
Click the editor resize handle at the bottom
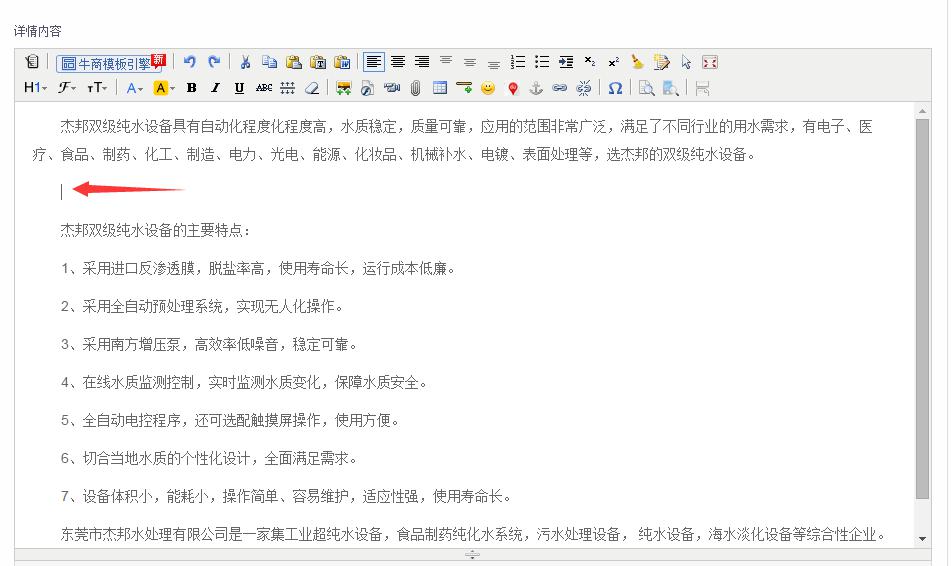click(472, 554)
